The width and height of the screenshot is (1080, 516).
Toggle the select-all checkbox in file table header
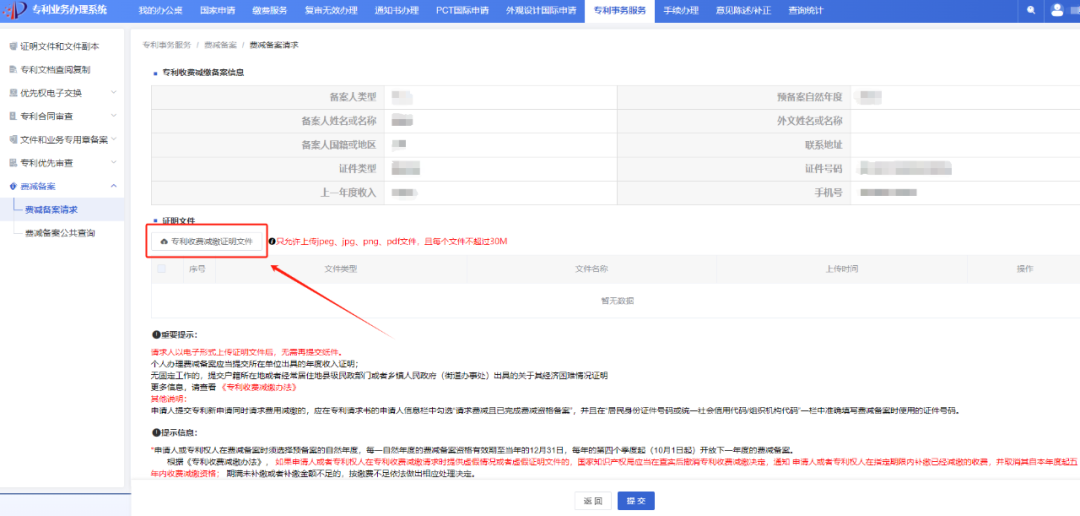(162, 268)
